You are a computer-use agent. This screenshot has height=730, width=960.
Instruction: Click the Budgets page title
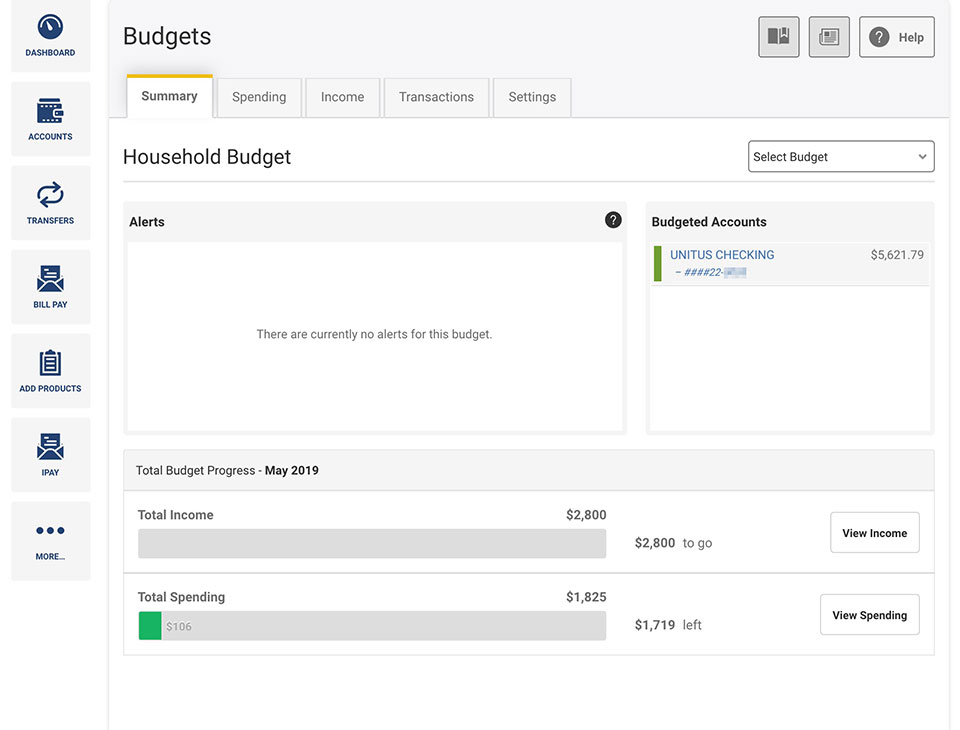(167, 36)
